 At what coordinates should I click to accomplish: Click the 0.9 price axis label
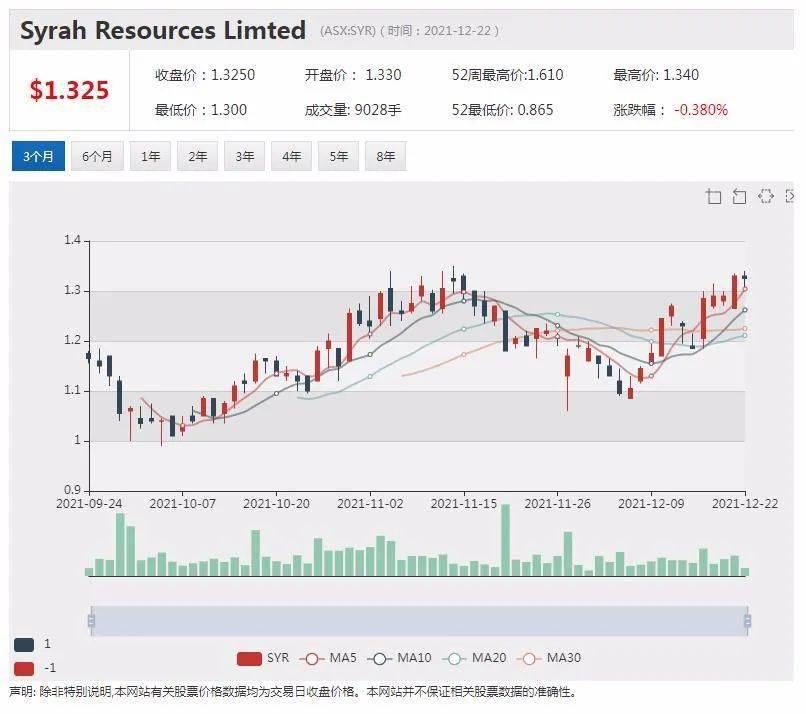coord(72,490)
